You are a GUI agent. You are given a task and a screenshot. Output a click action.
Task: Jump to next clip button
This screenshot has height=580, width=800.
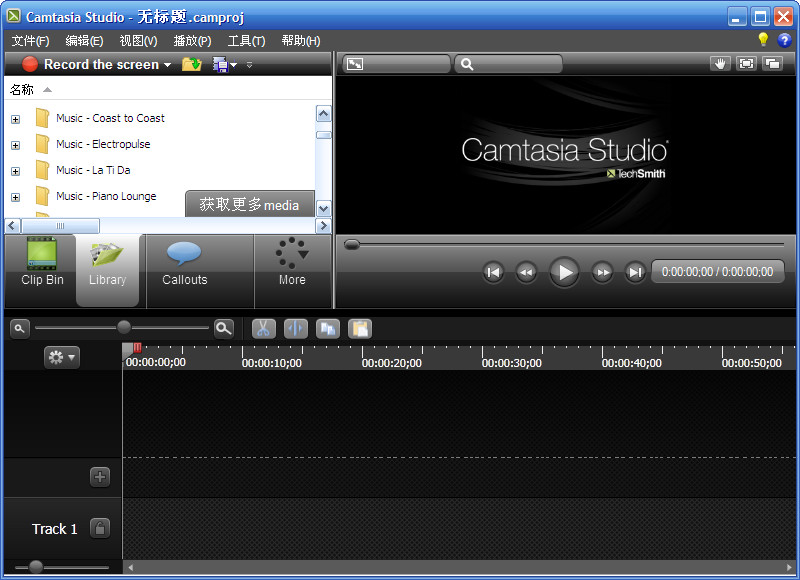pyautogui.click(x=635, y=272)
